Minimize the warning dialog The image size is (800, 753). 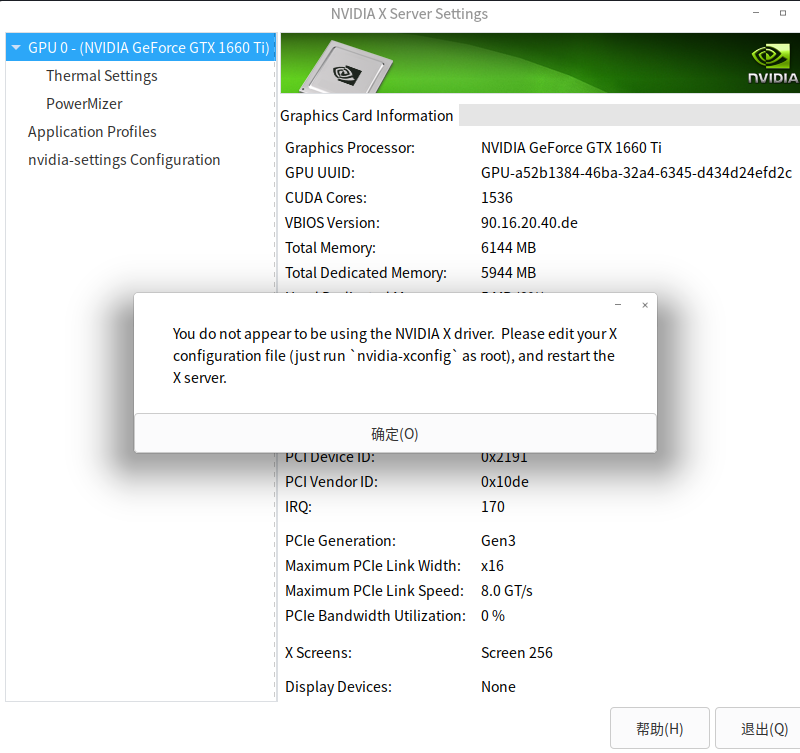[x=618, y=305]
